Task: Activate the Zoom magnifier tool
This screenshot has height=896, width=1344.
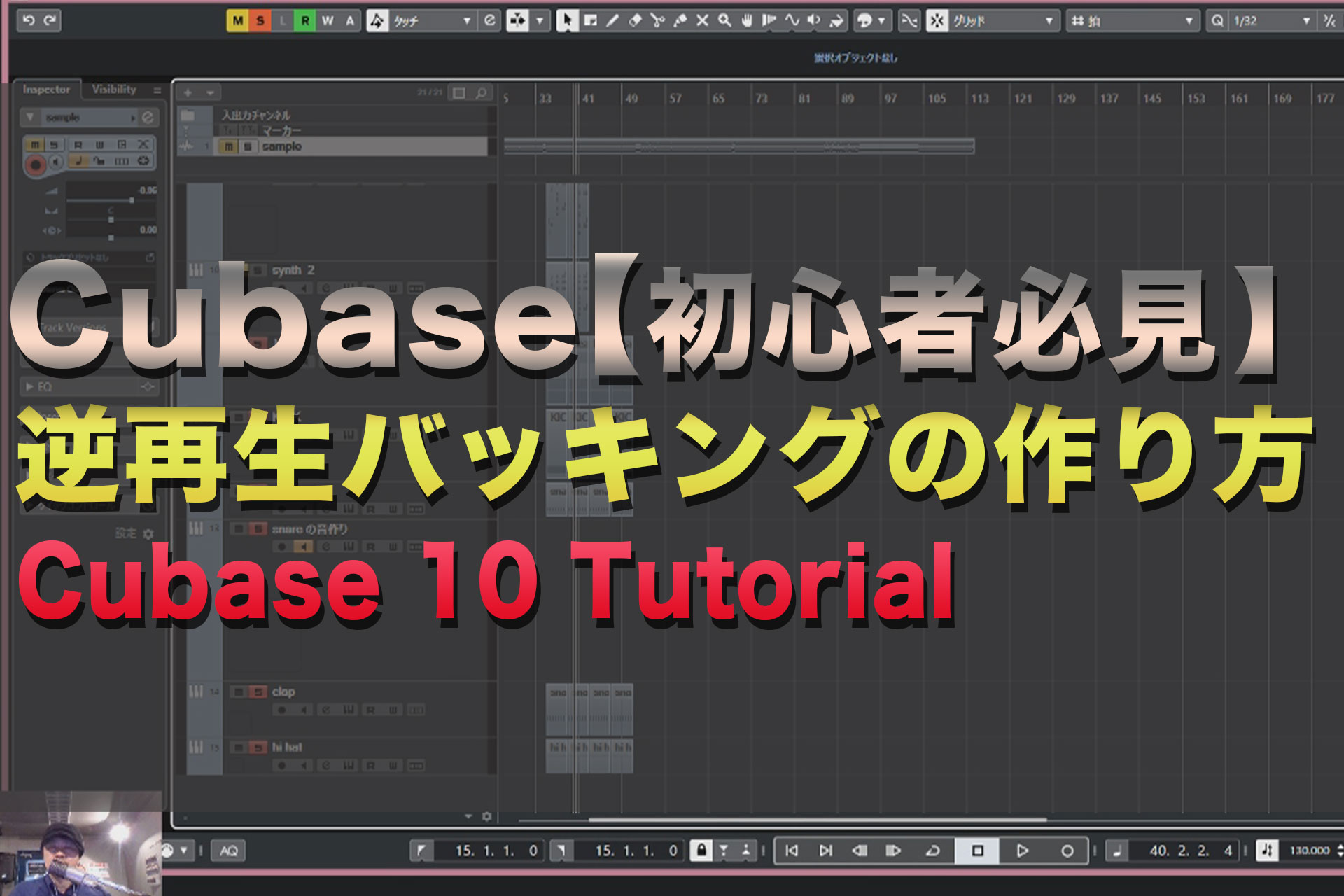Action: tap(724, 21)
